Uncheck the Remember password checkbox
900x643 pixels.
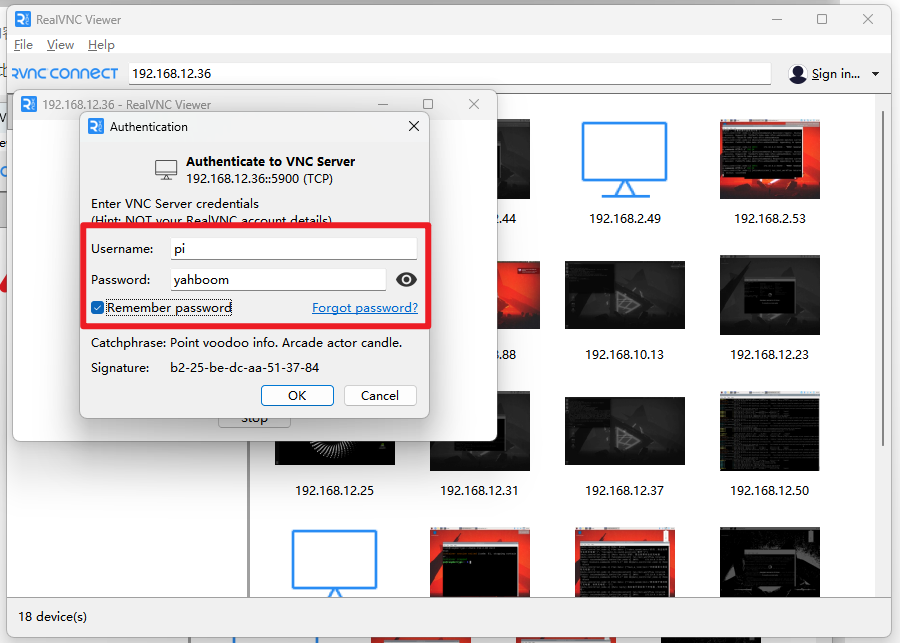click(x=98, y=308)
